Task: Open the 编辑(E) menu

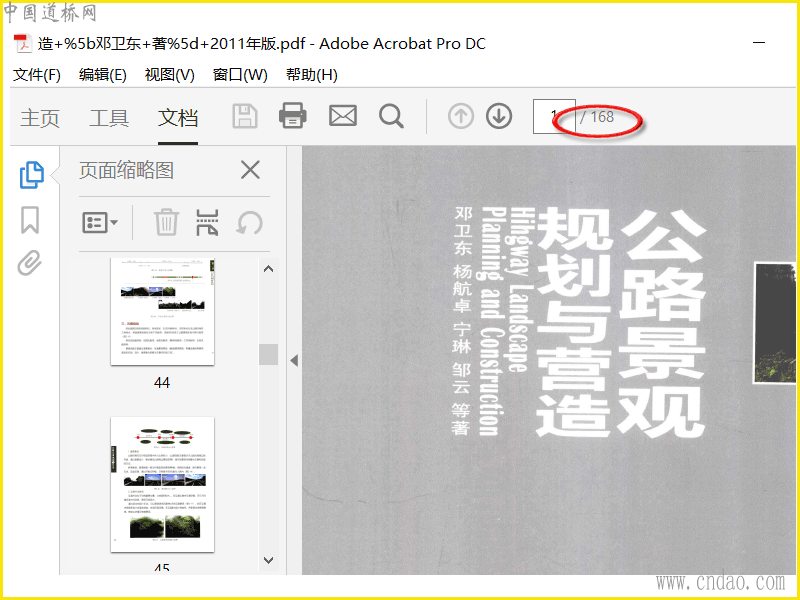Action: (x=103, y=74)
